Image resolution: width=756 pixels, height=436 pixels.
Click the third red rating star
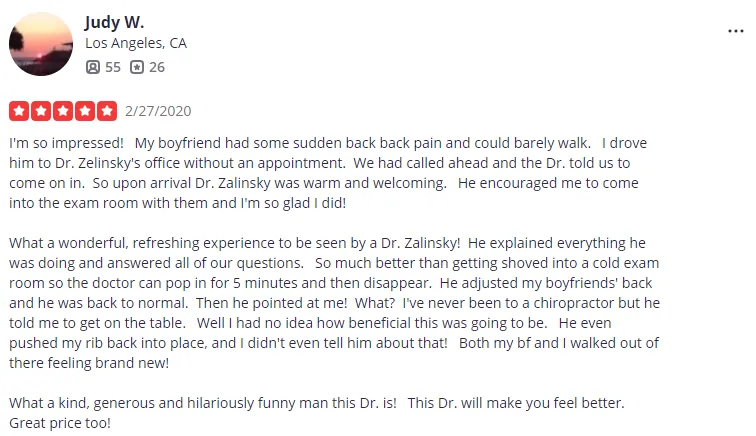point(63,111)
